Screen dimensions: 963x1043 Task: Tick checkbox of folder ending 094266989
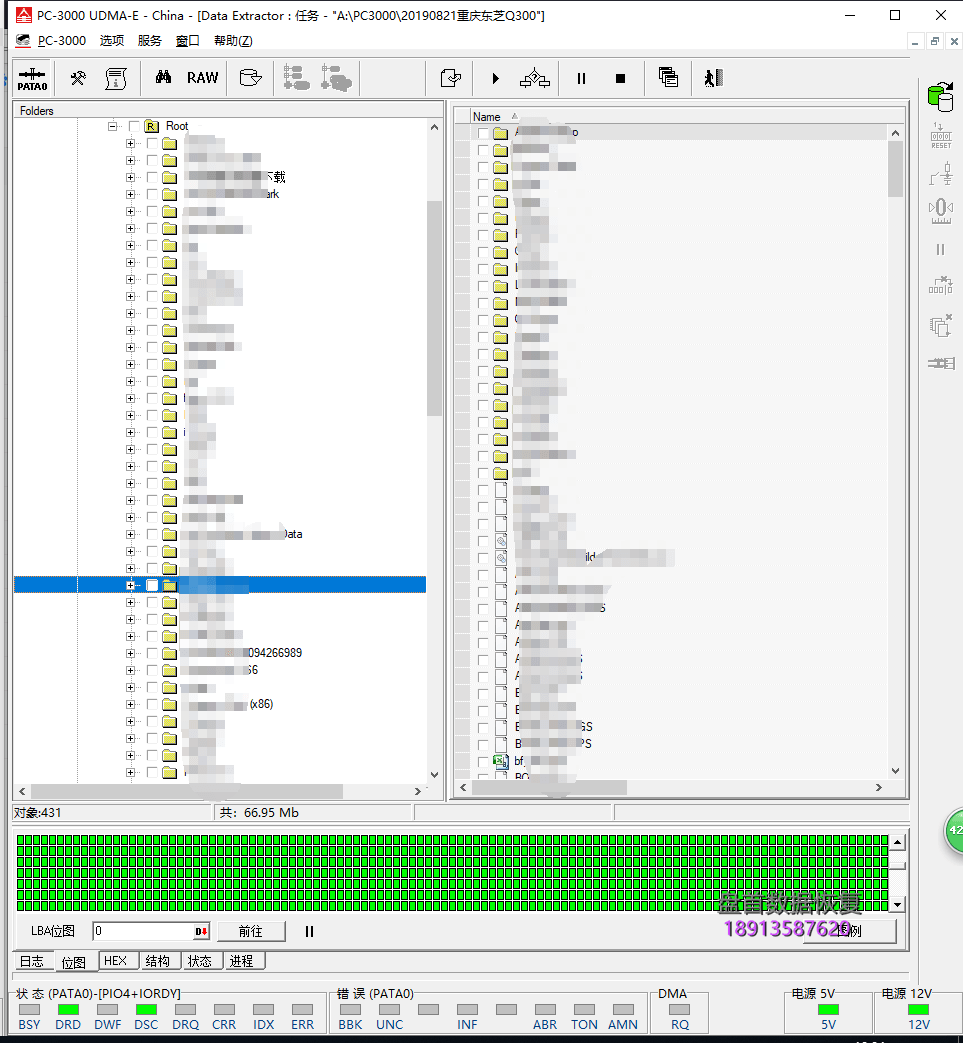coord(152,653)
